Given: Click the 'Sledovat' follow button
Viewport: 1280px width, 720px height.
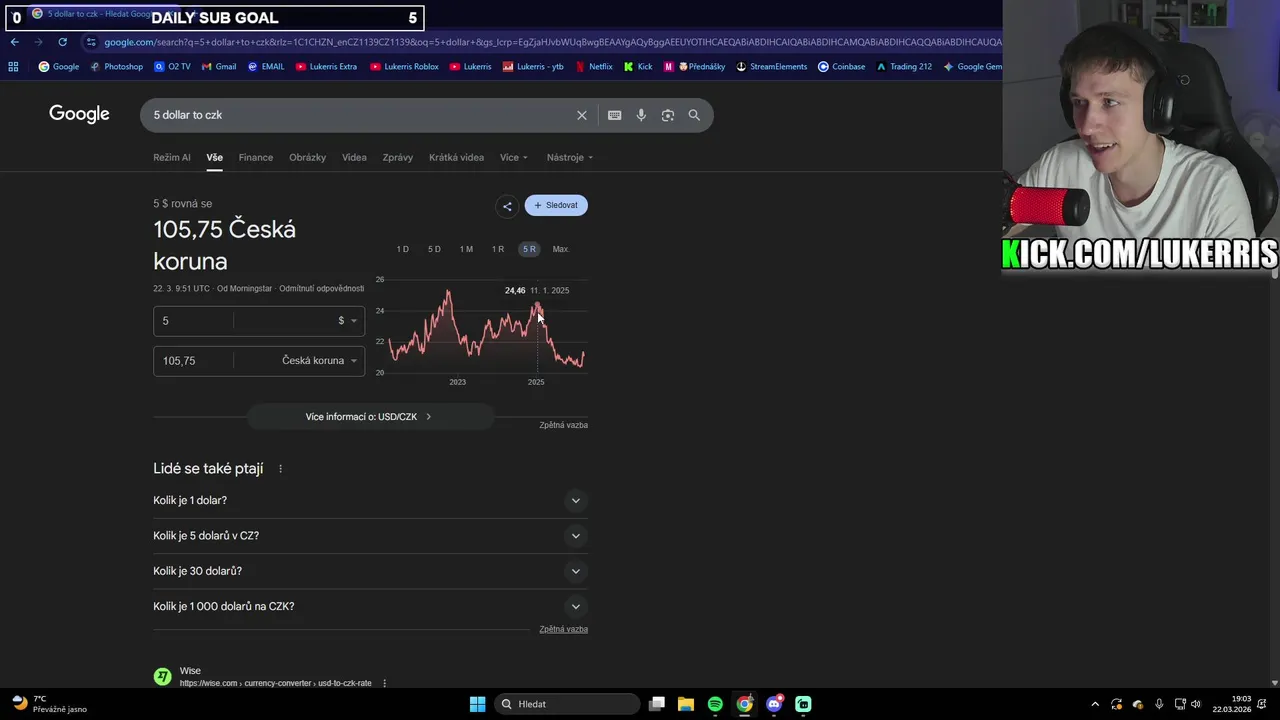Looking at the screenshot, I should (x=556, y=205).
